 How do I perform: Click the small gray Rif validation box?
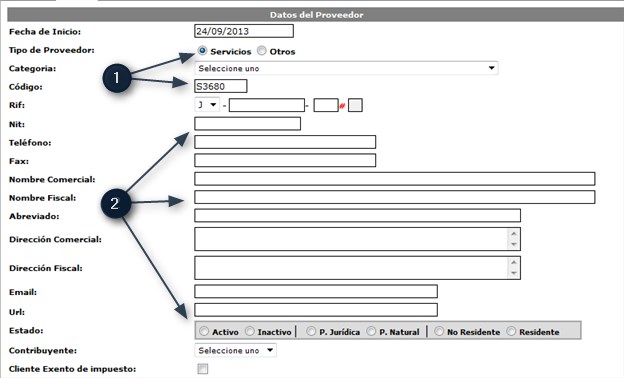pyautogui.click(x=355, y=105)
